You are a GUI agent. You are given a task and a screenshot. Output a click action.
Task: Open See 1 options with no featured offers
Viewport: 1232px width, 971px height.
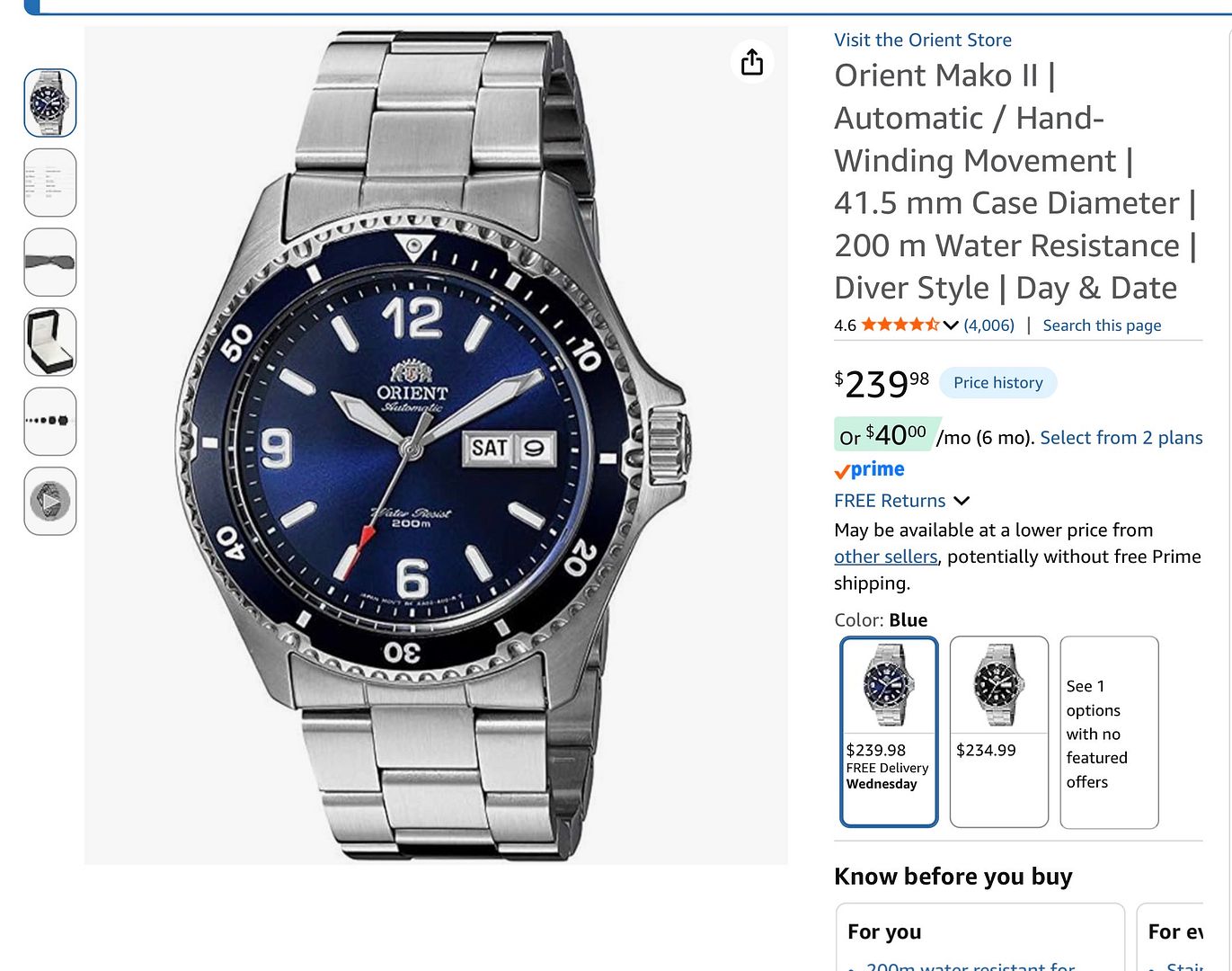pos(1110,732)
